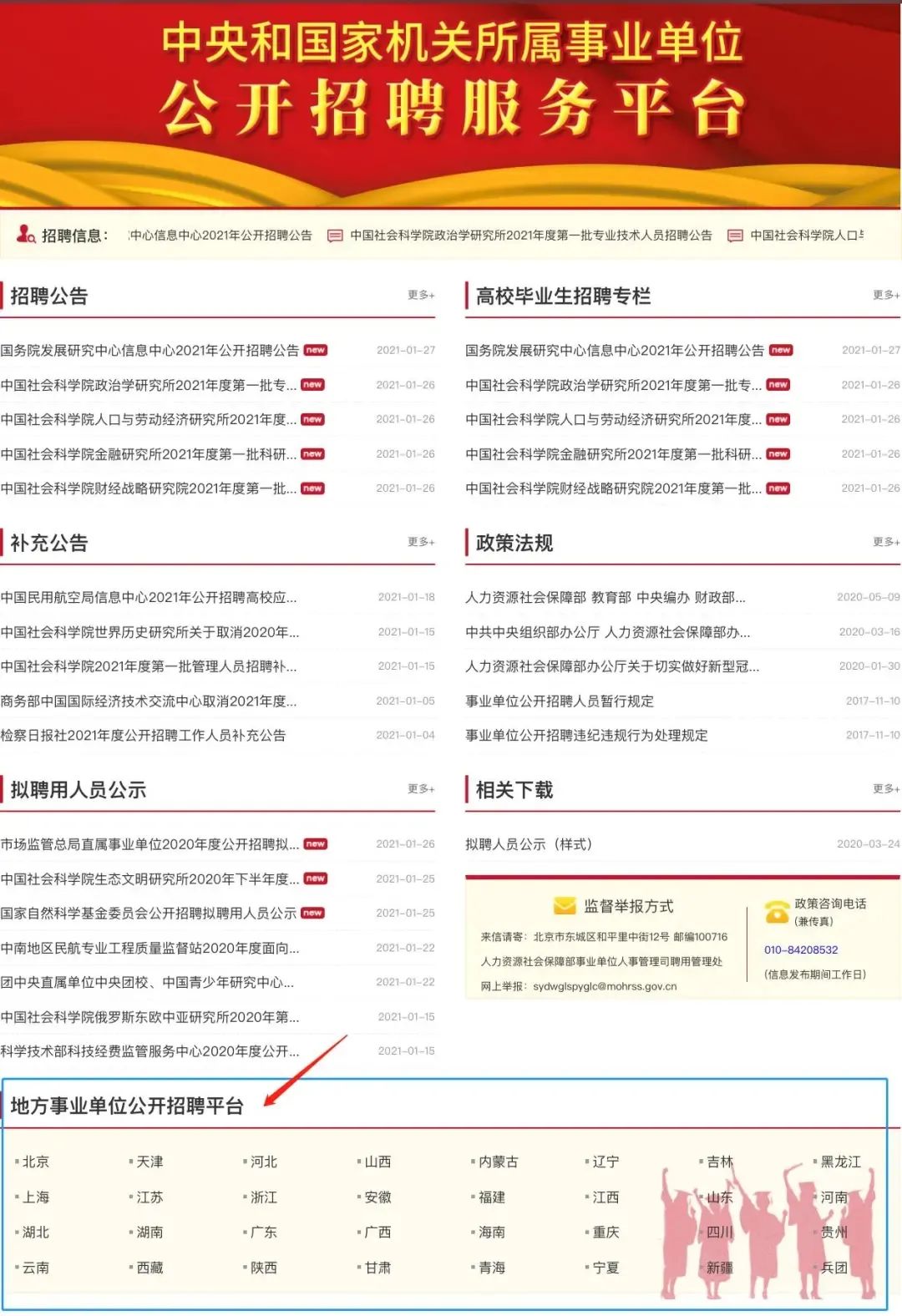Expand 更多+ in 拟聘用人员公示 section
Screen dimensions: 902x1316
(x=421, y=789)
